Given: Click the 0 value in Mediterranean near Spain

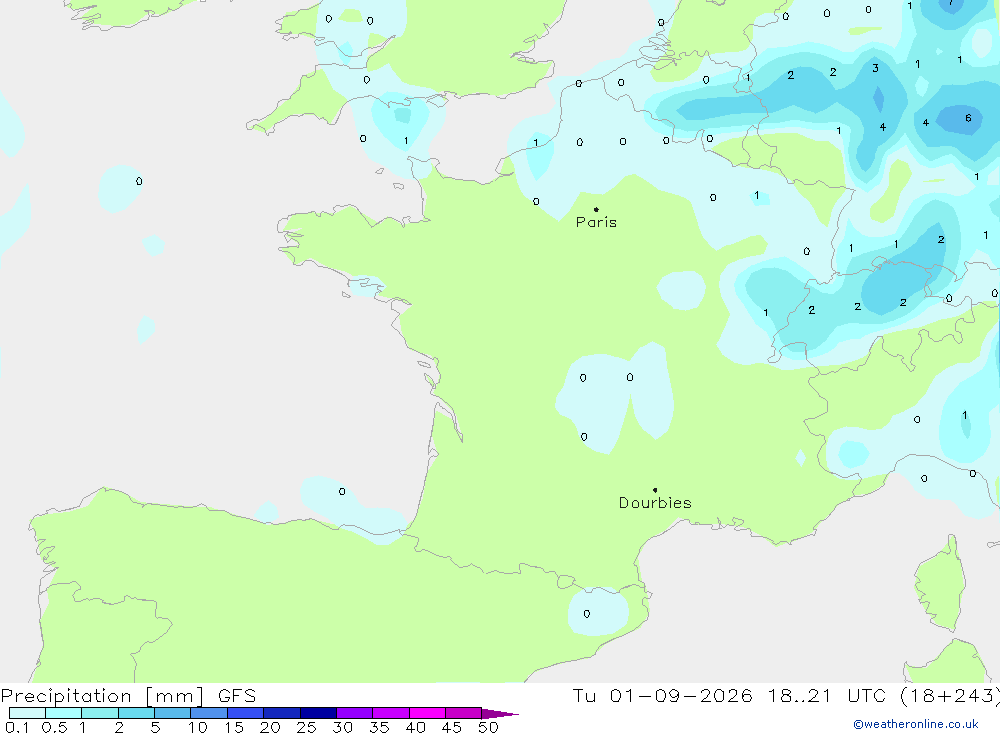Looking at the screenshot, I should 587,614.
